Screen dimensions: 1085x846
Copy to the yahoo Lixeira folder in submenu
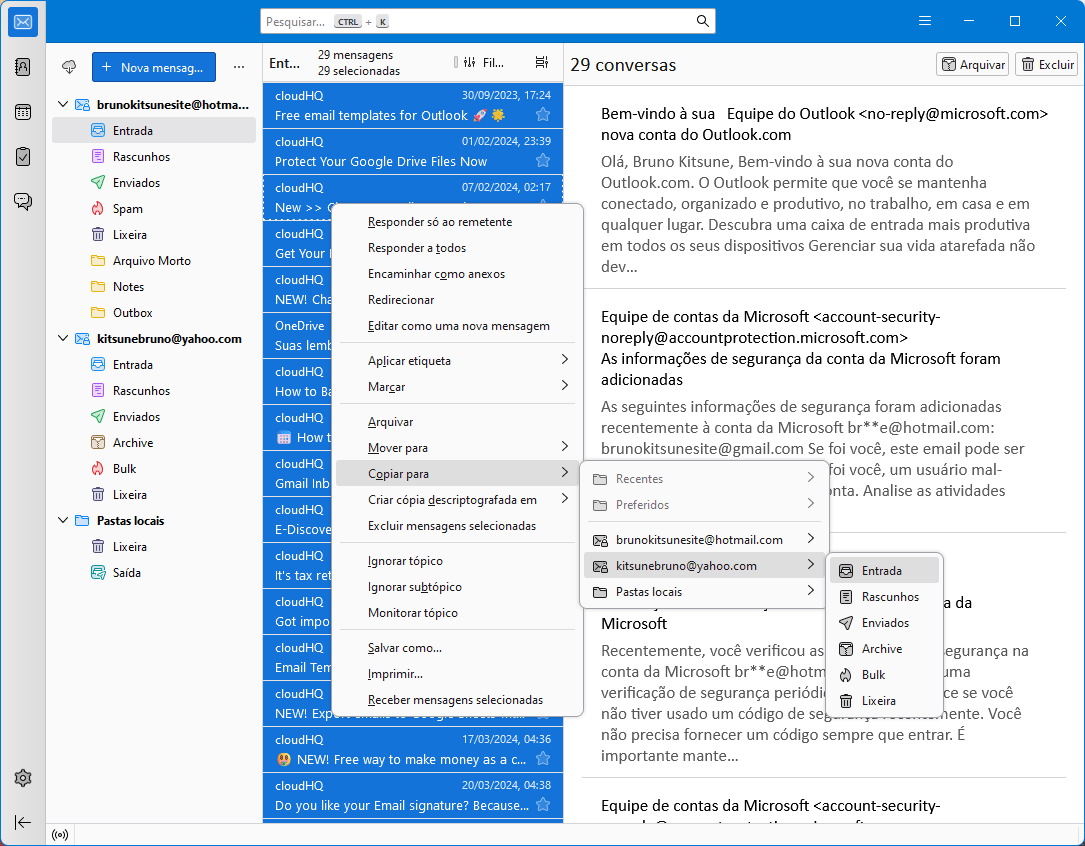click(x=884, y=701)
